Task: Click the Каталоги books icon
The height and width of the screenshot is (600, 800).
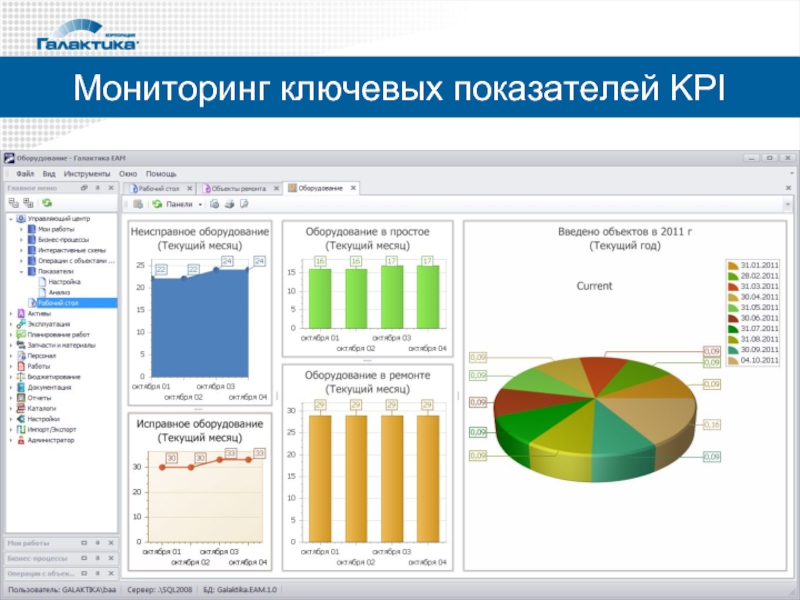Action: pyautogui.click(x=21, y=408)
